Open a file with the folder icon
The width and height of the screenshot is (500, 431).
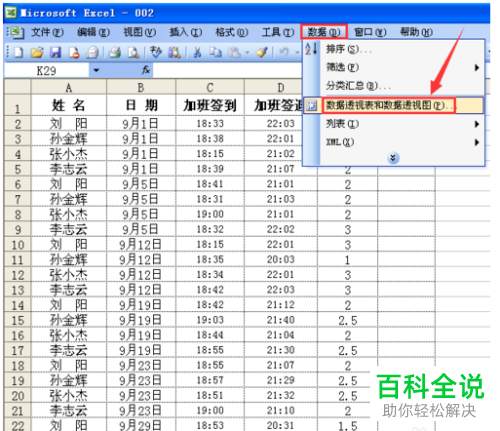(37, 52)
